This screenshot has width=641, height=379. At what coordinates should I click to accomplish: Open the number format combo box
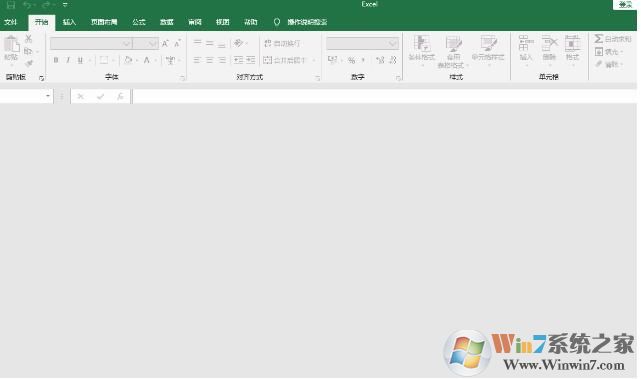click(362, 43)
